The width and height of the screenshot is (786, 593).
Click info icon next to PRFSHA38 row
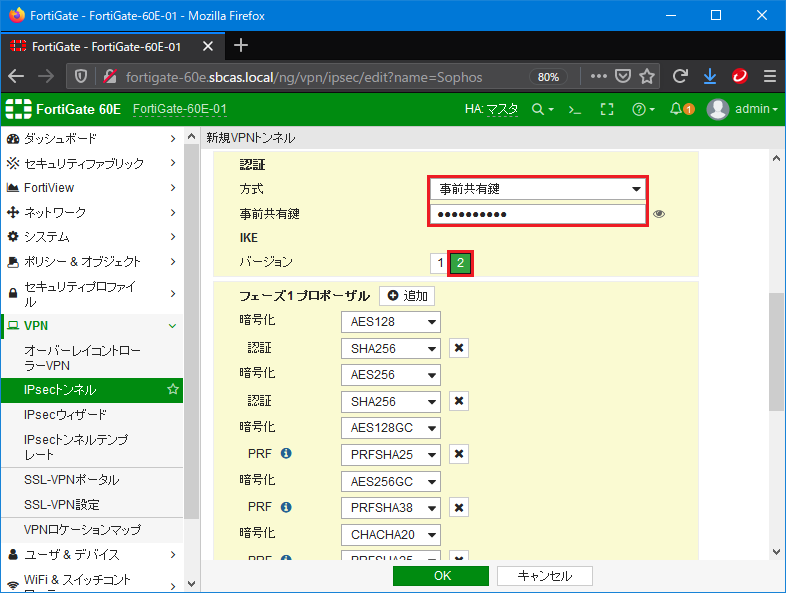[286, 507]
